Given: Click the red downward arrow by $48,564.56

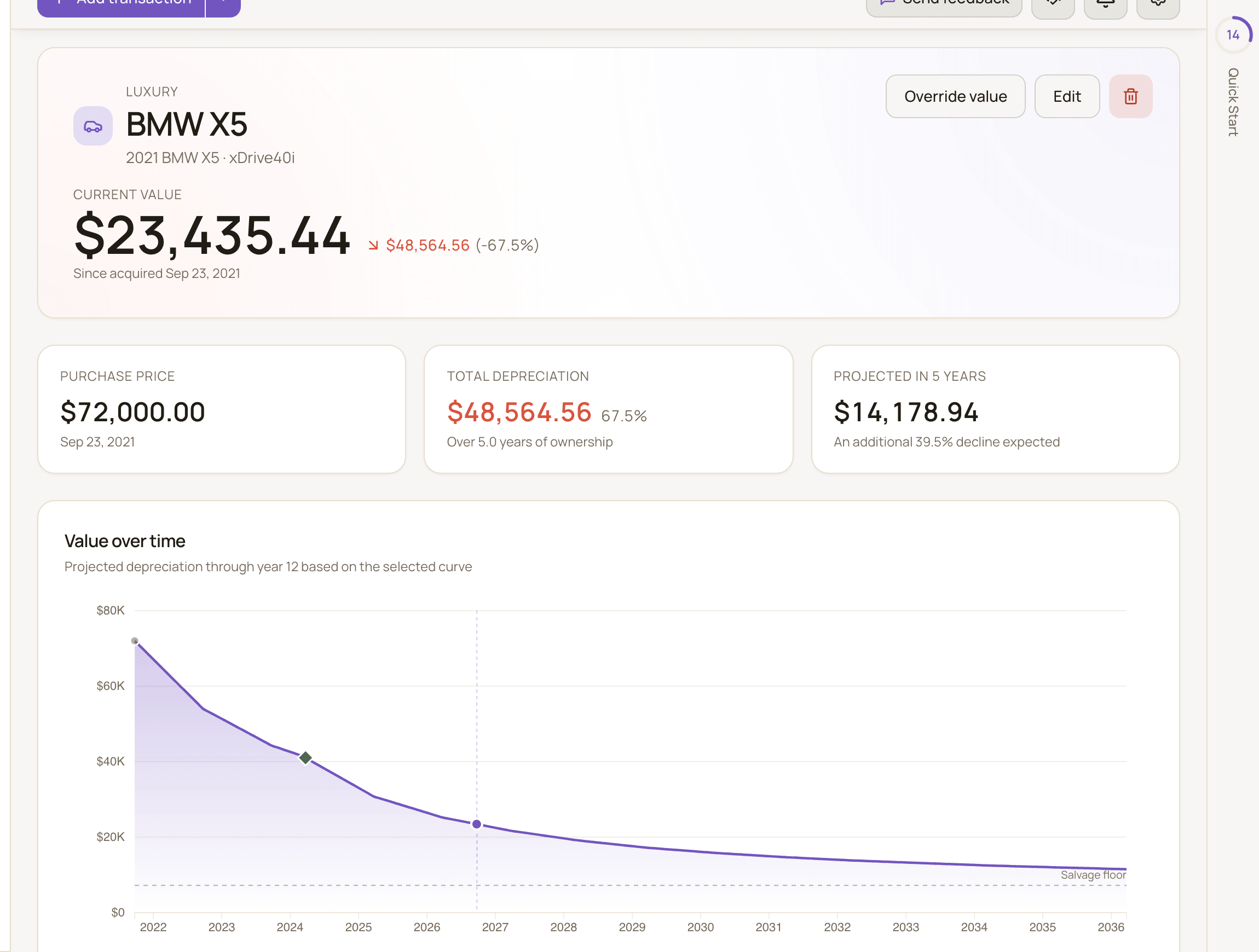Looking at the screenshot, I should [373, 245].
